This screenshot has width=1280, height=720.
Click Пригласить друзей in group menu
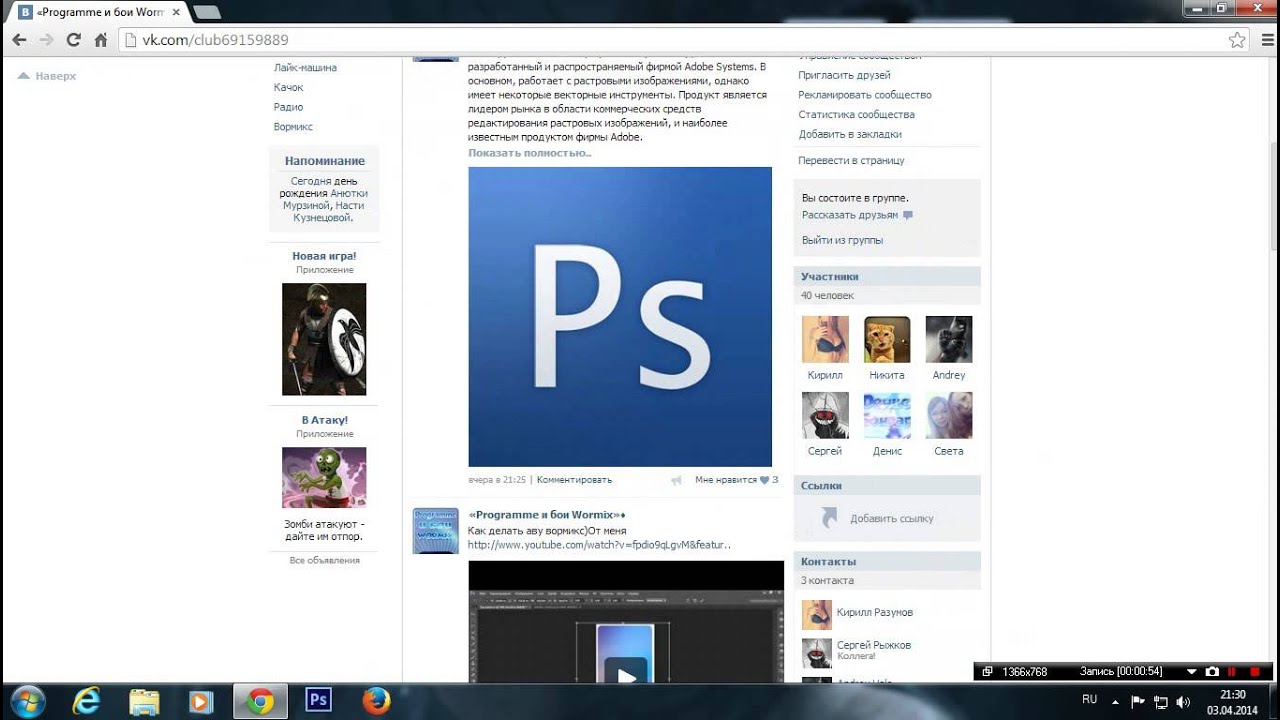(844, 75)
